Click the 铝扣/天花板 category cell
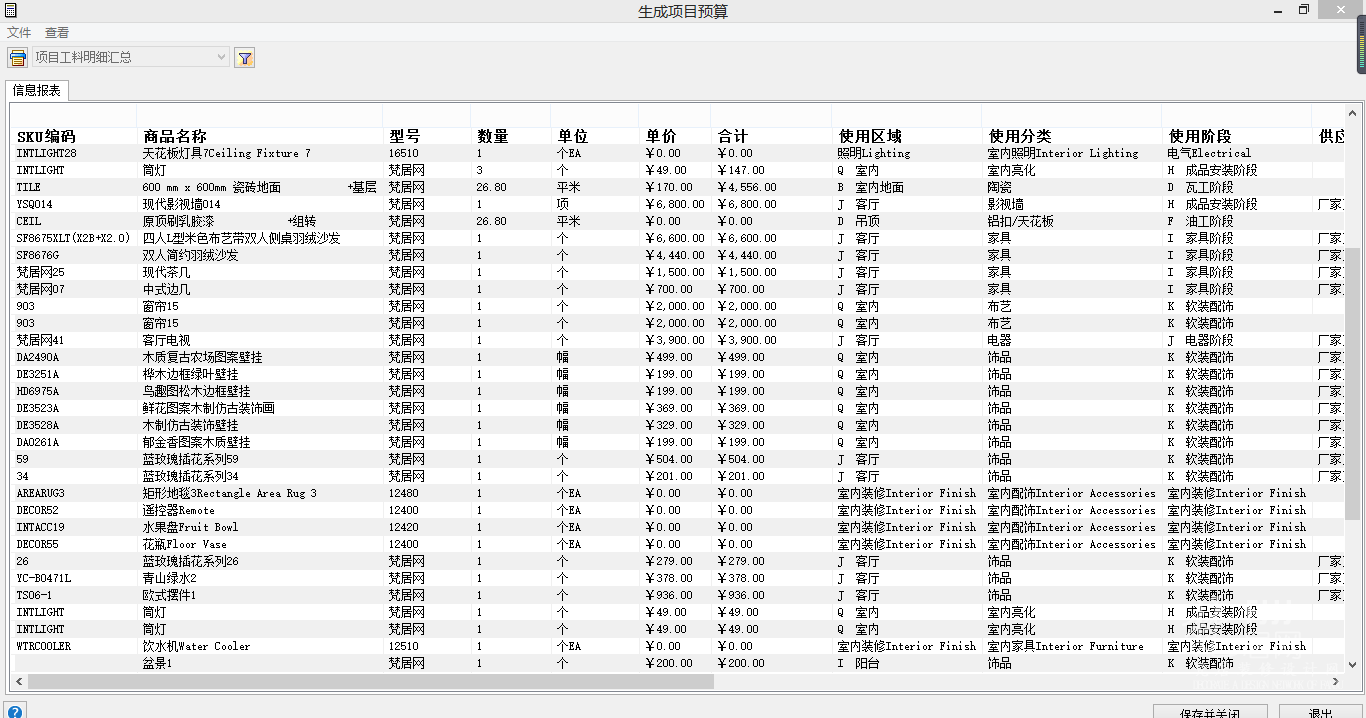This screenshot has width=1366, height=718. pyautogui.click(x=1019, y=221)
